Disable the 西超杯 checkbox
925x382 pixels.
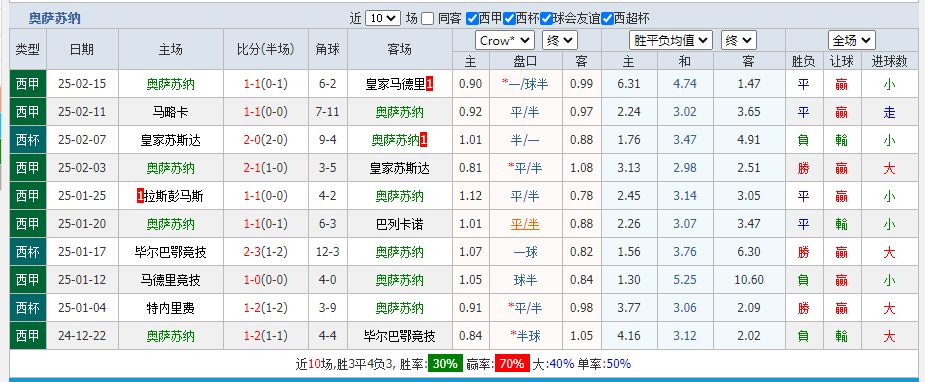click(x=608, y=18)
